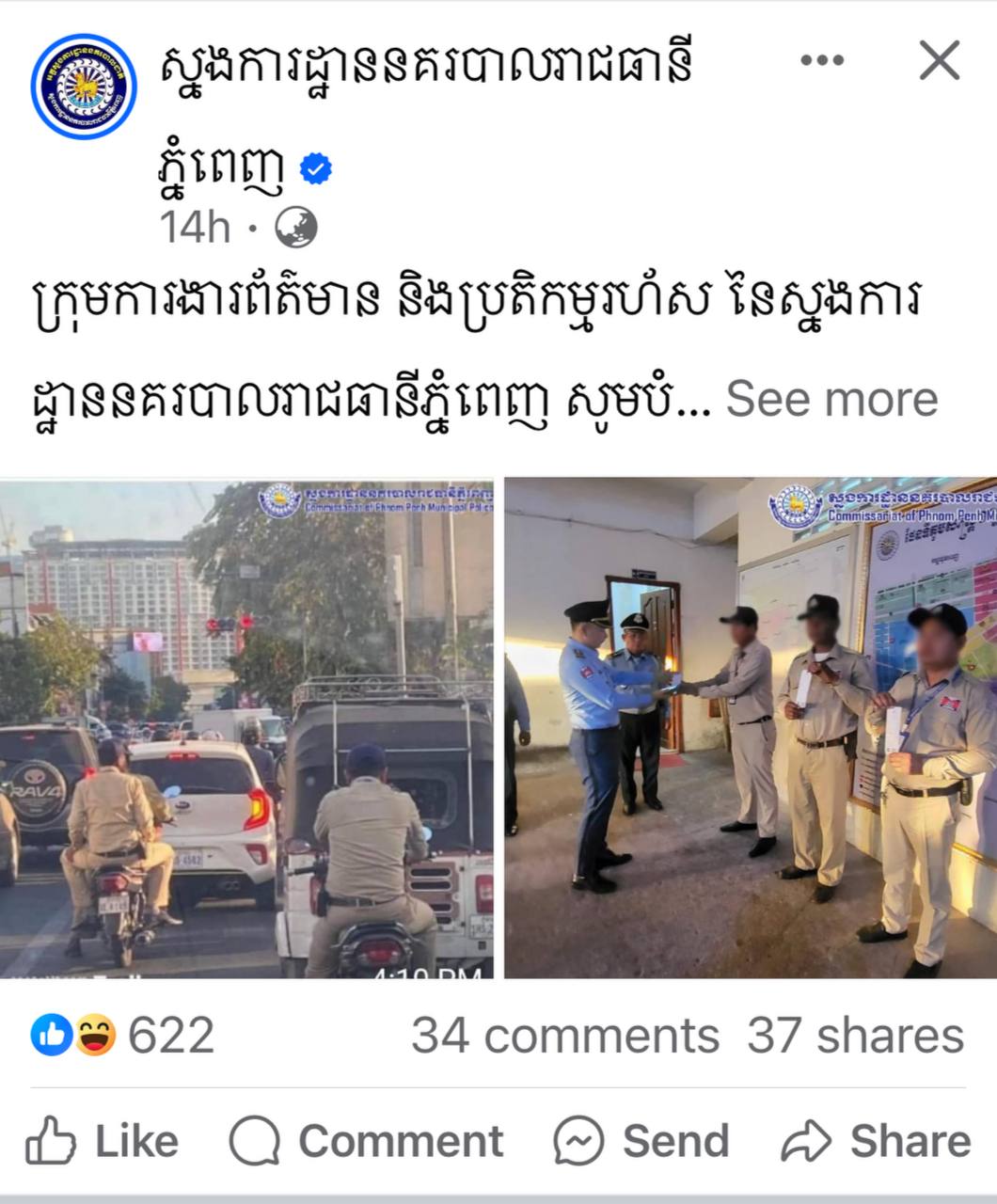The width and height of the screenshot is (997, 1204).
Task: View the 622 reactions count
Action: click(170, 1036)
